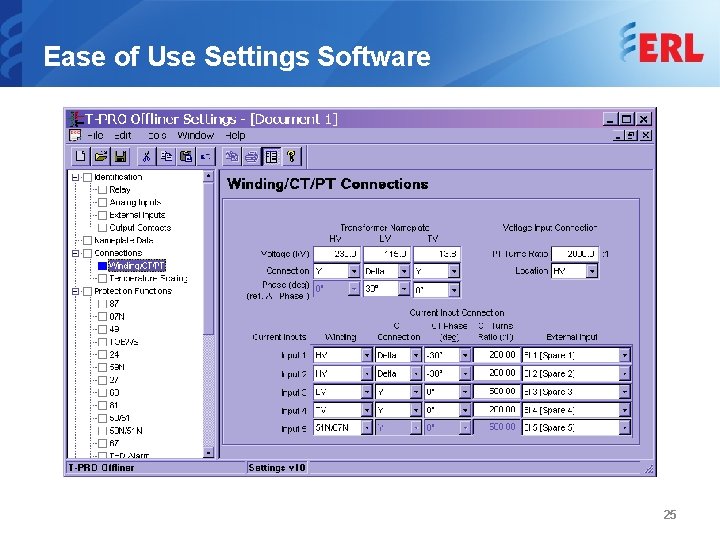Collapse the Connections tree node
The height and width of the screenshot is (540, 720).
click(75, 253)
